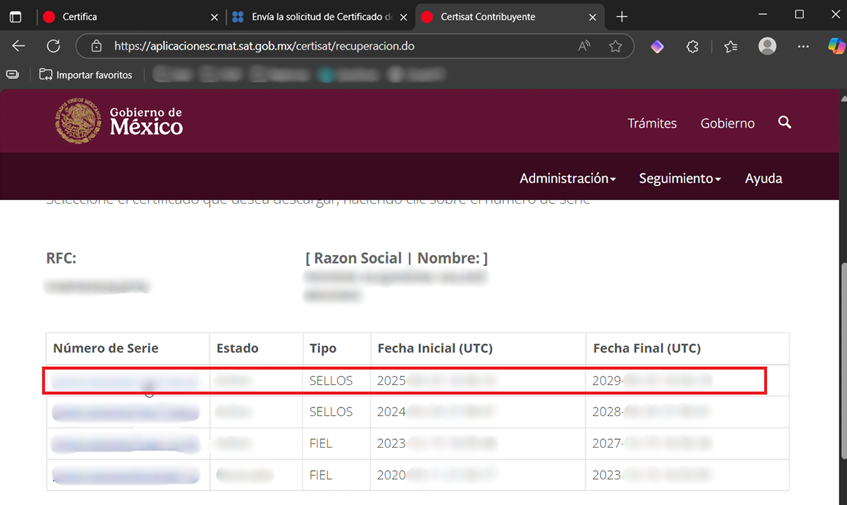Screen dimensions: 847x505
Task: Open the browser extensions puzzle icon
Action: click(x=692, y=46)
